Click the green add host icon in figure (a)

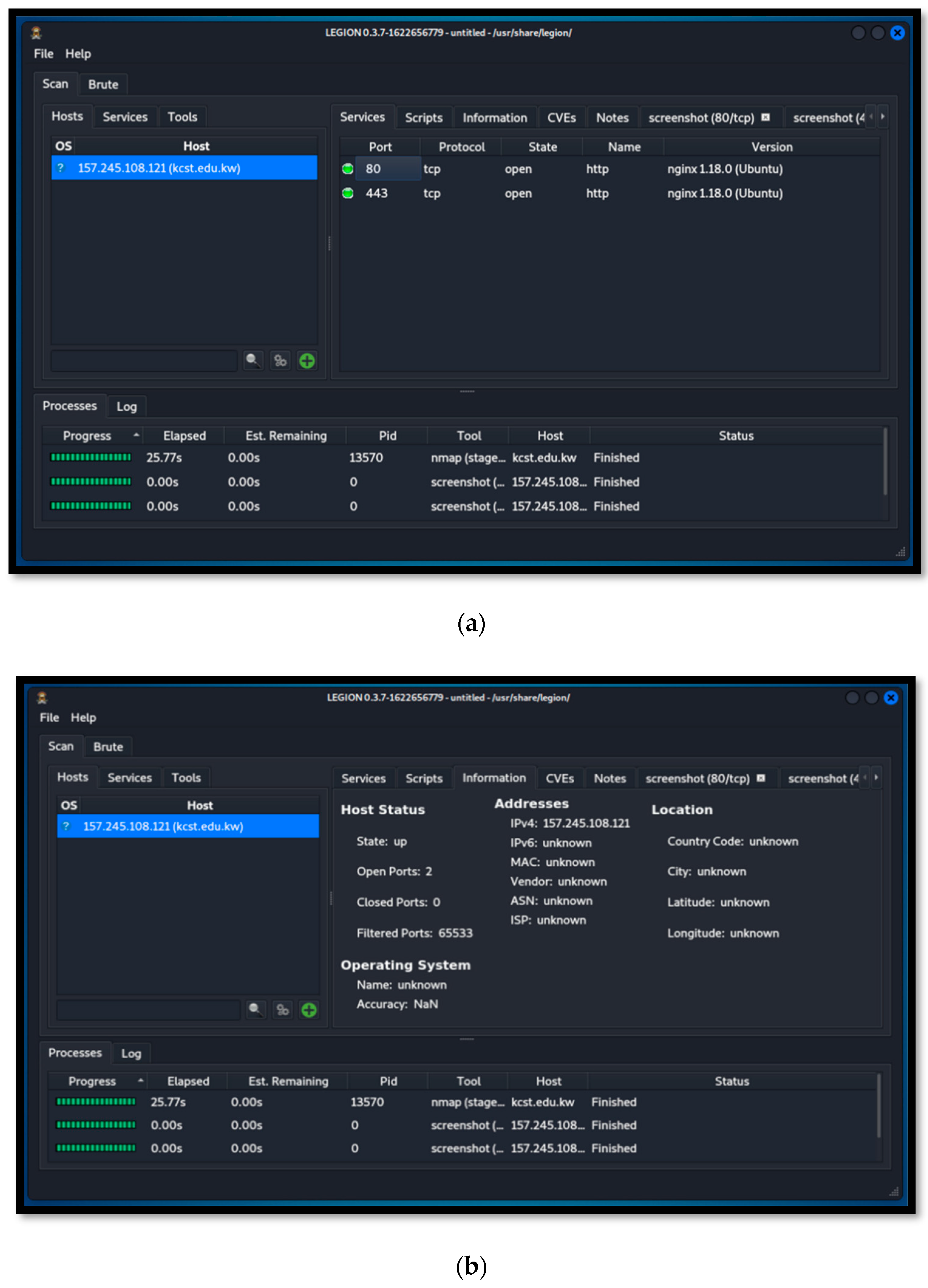click(307, 361)
